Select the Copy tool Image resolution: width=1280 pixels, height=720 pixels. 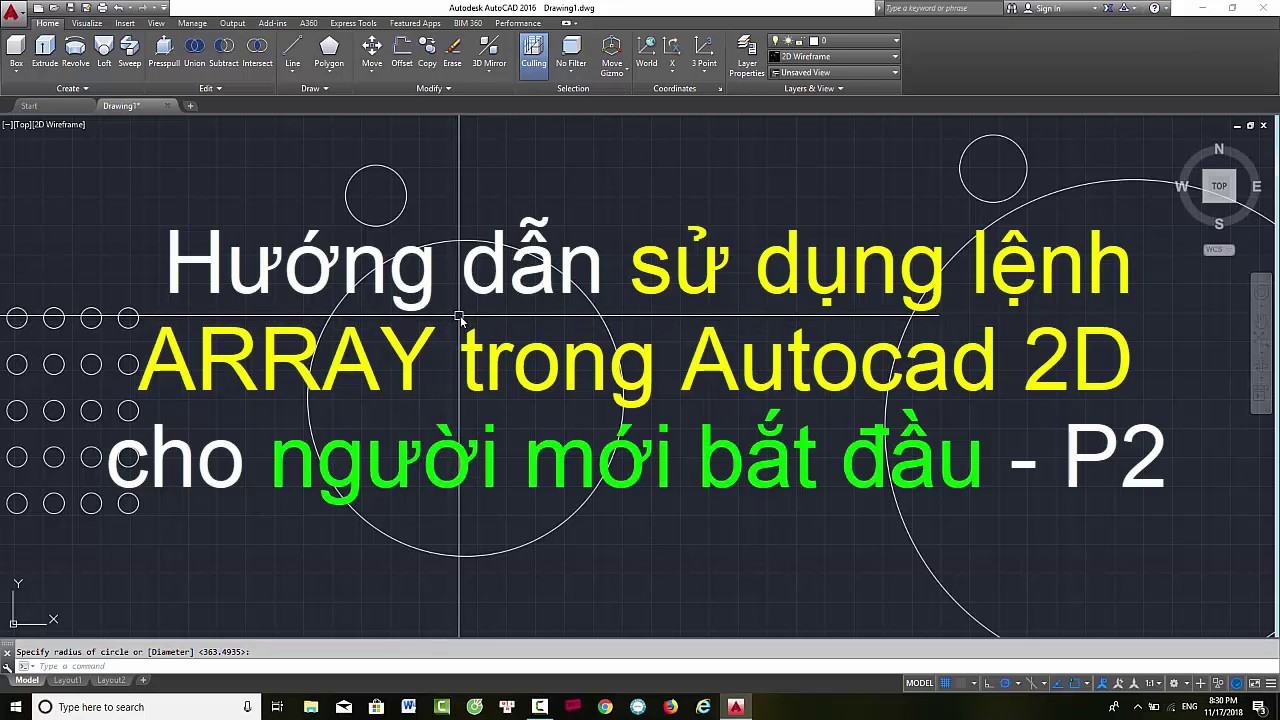[427, 52]
